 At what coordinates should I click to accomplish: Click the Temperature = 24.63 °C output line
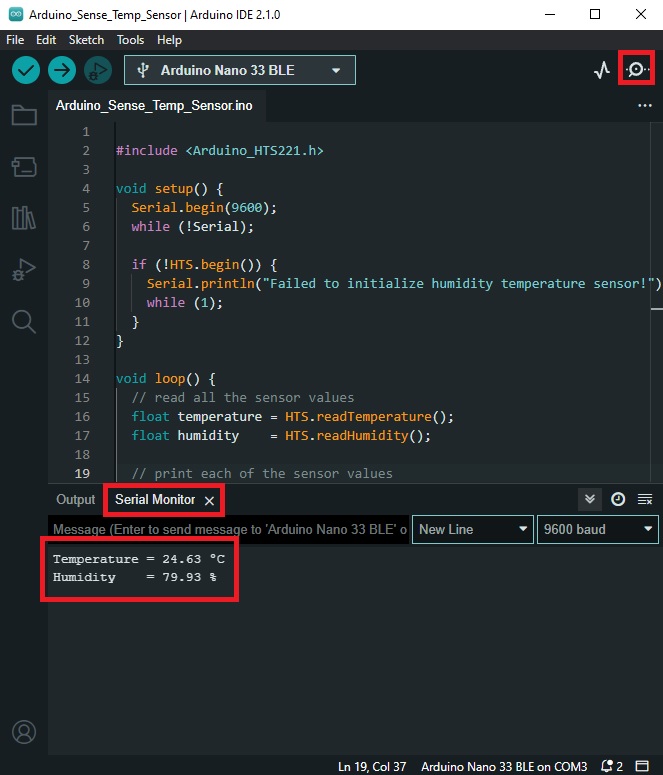click(x=139, y=559)
